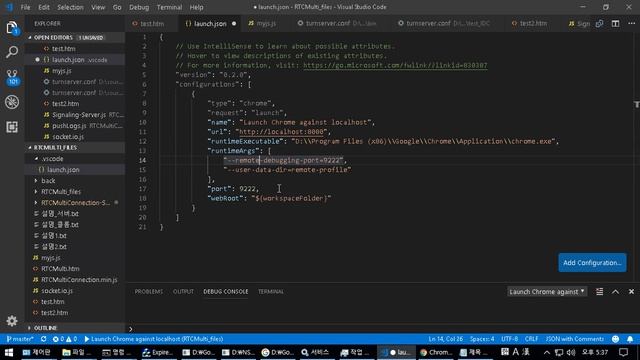
Task: Open the Windows action center icon
Action: [623, 352]
